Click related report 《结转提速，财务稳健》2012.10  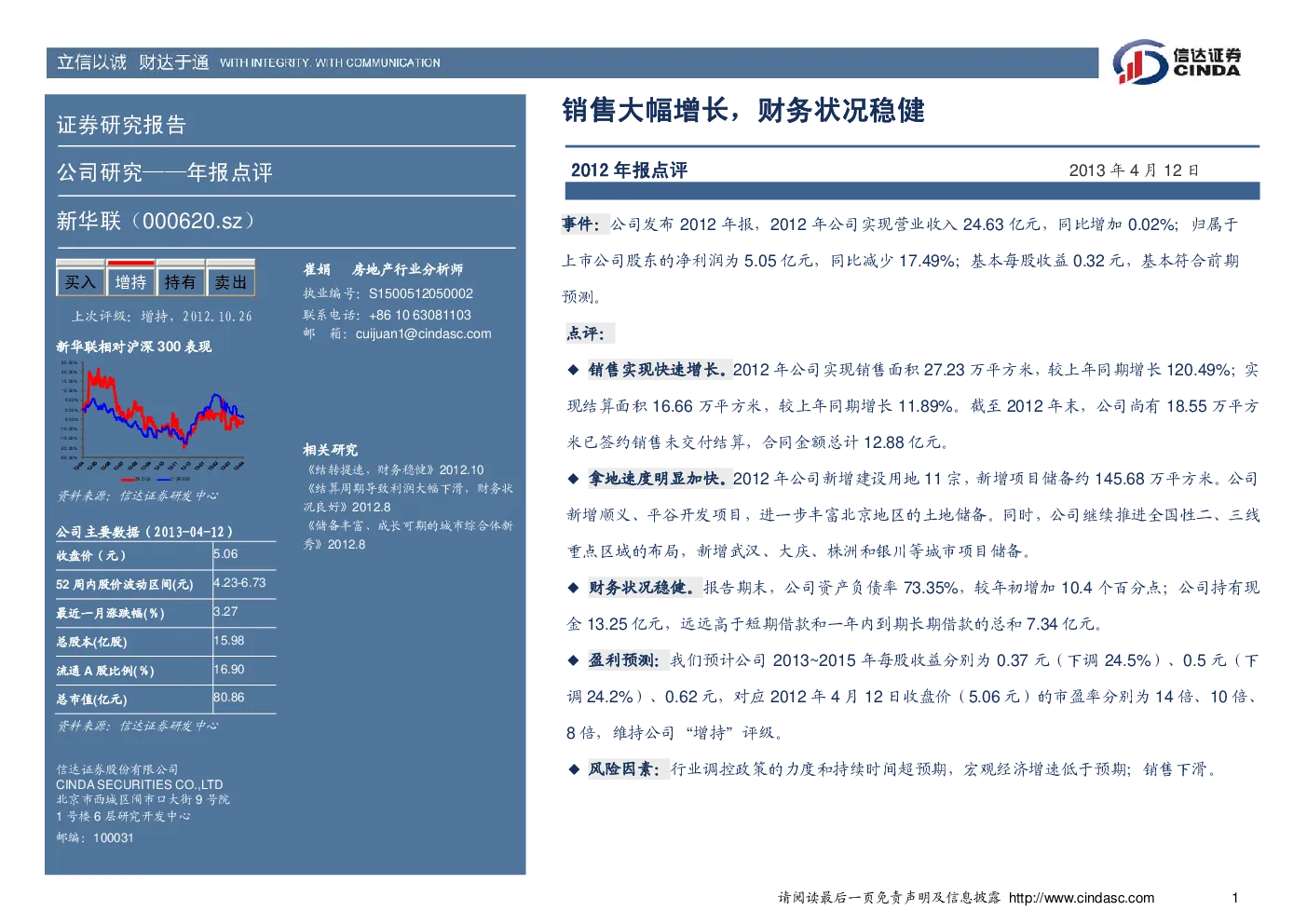click(x=393, y=470)
